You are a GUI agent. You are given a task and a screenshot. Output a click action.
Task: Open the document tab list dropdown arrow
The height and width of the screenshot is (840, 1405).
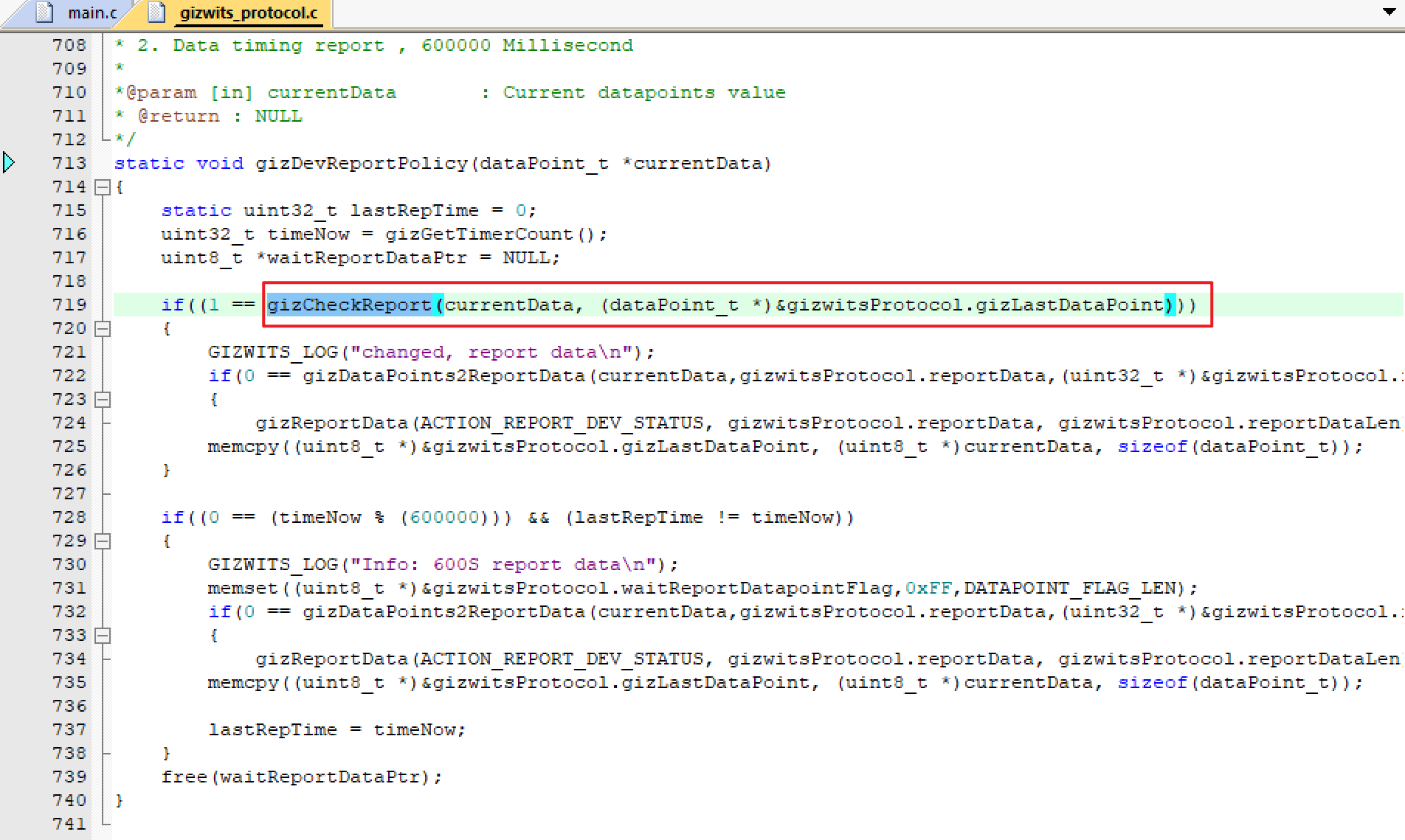1388,12
